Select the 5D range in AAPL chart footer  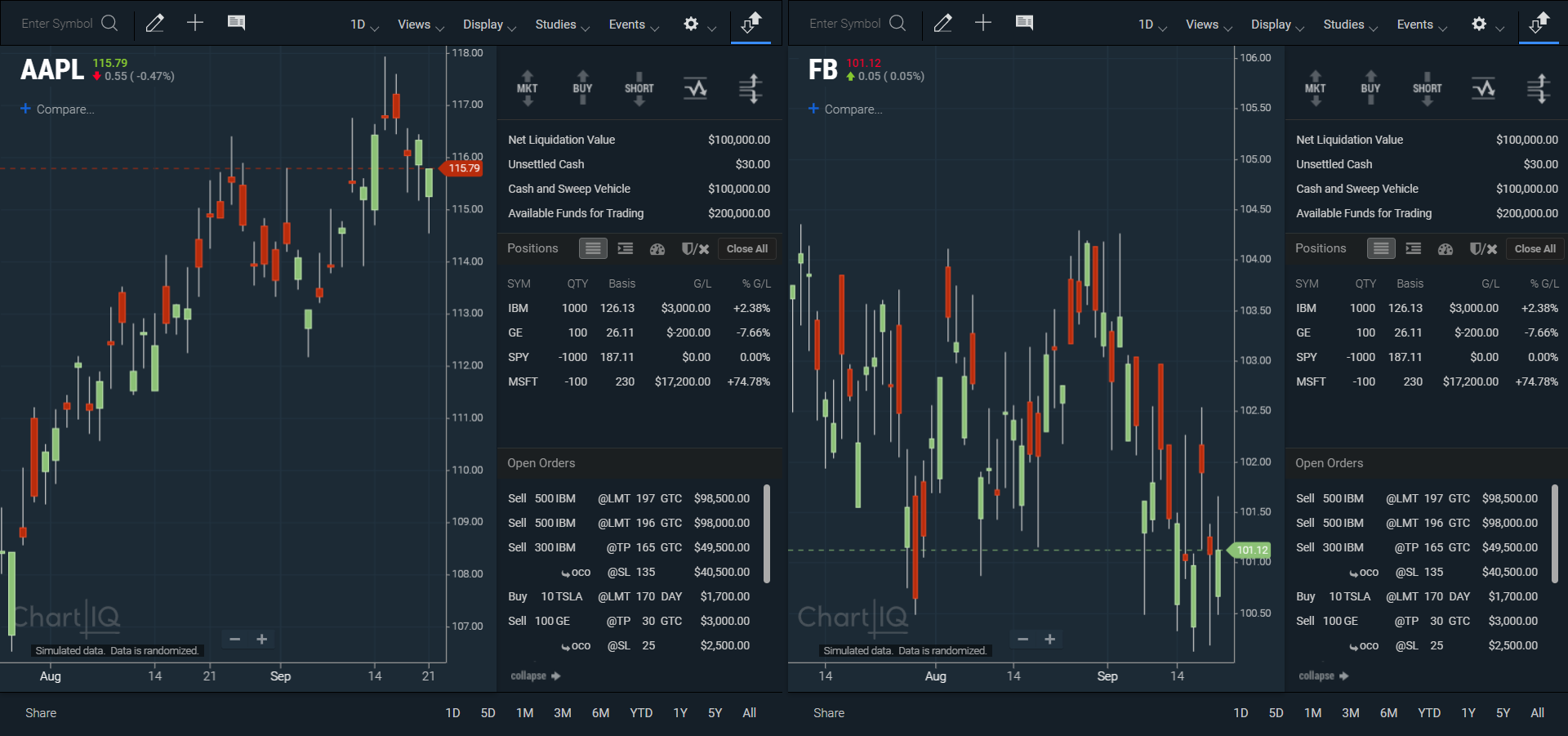tap(488, 713)
